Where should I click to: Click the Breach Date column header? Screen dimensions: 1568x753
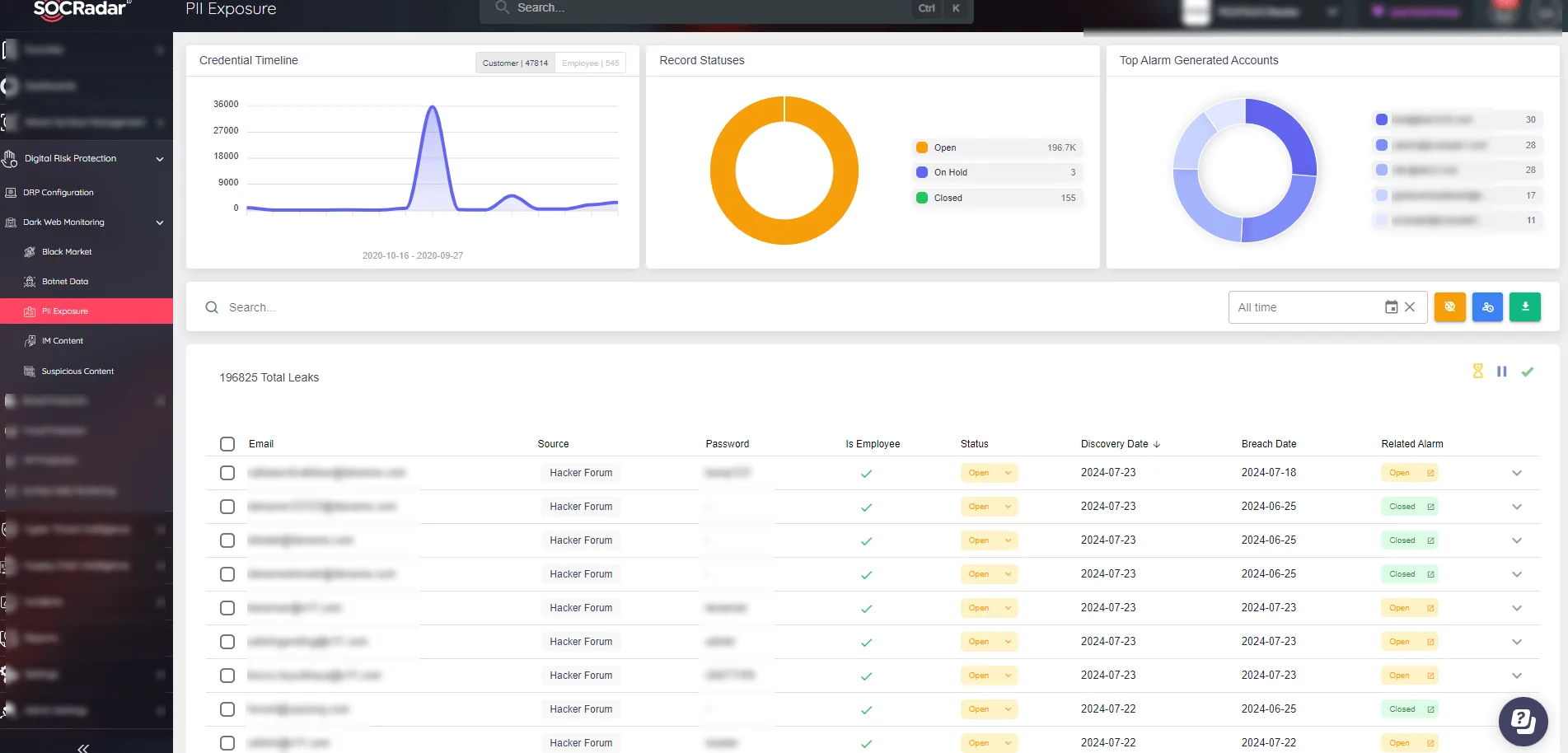click(1269, 444)
